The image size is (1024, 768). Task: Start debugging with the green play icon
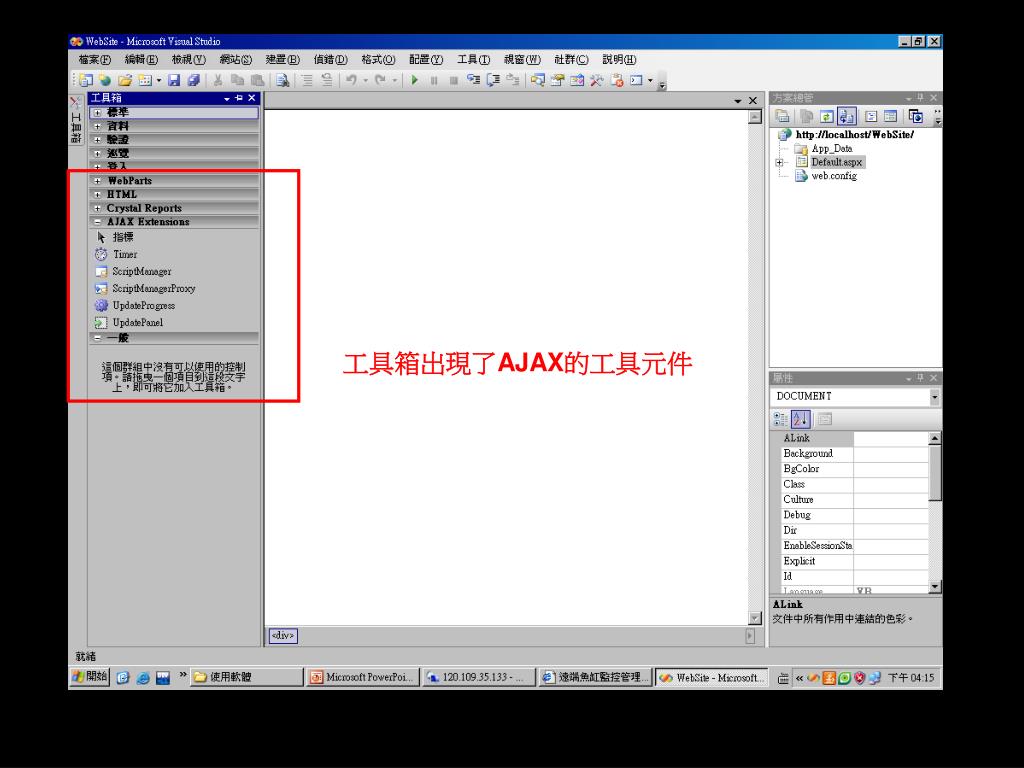point(415,80)
